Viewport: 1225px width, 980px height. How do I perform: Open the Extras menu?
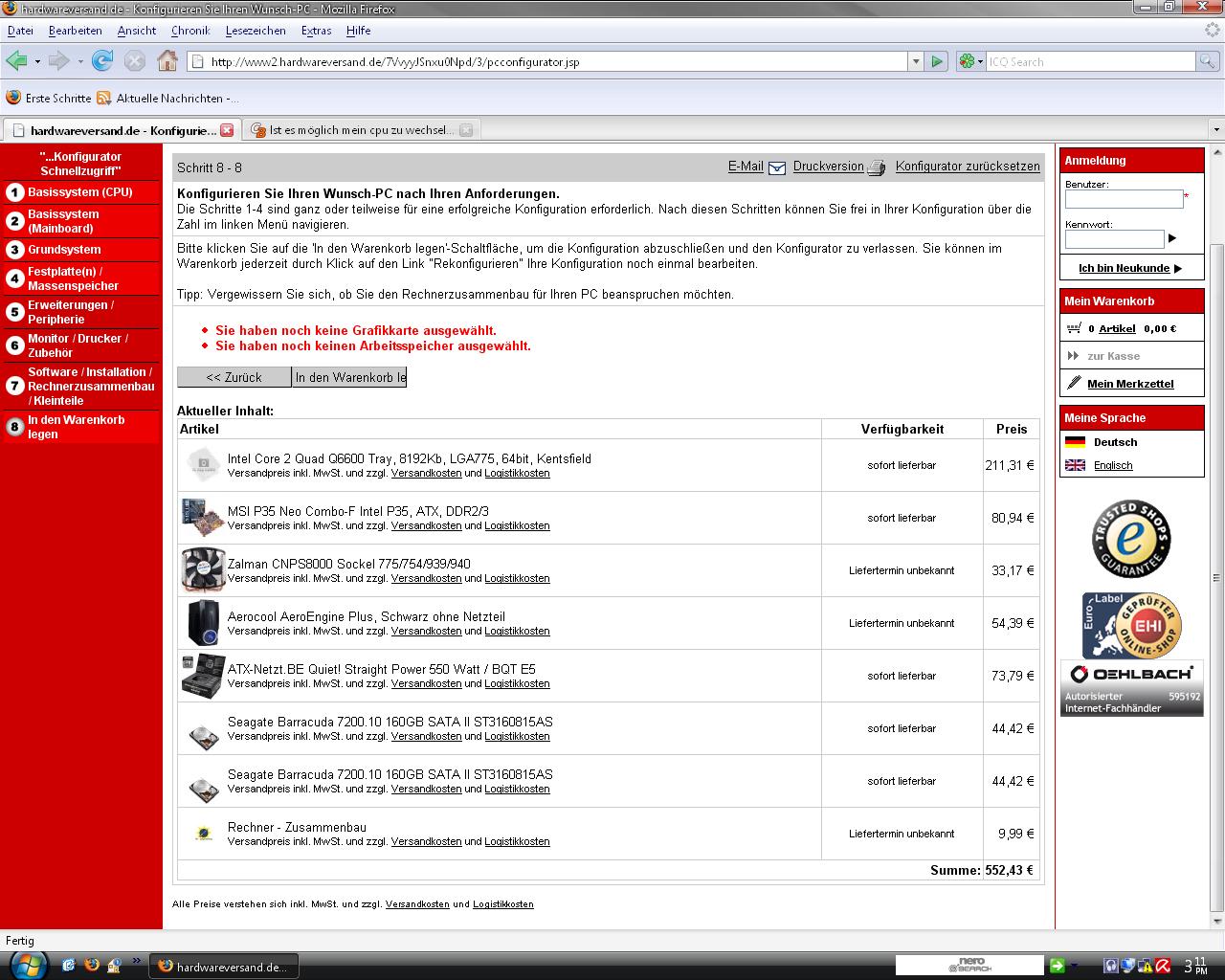[316, 31]
